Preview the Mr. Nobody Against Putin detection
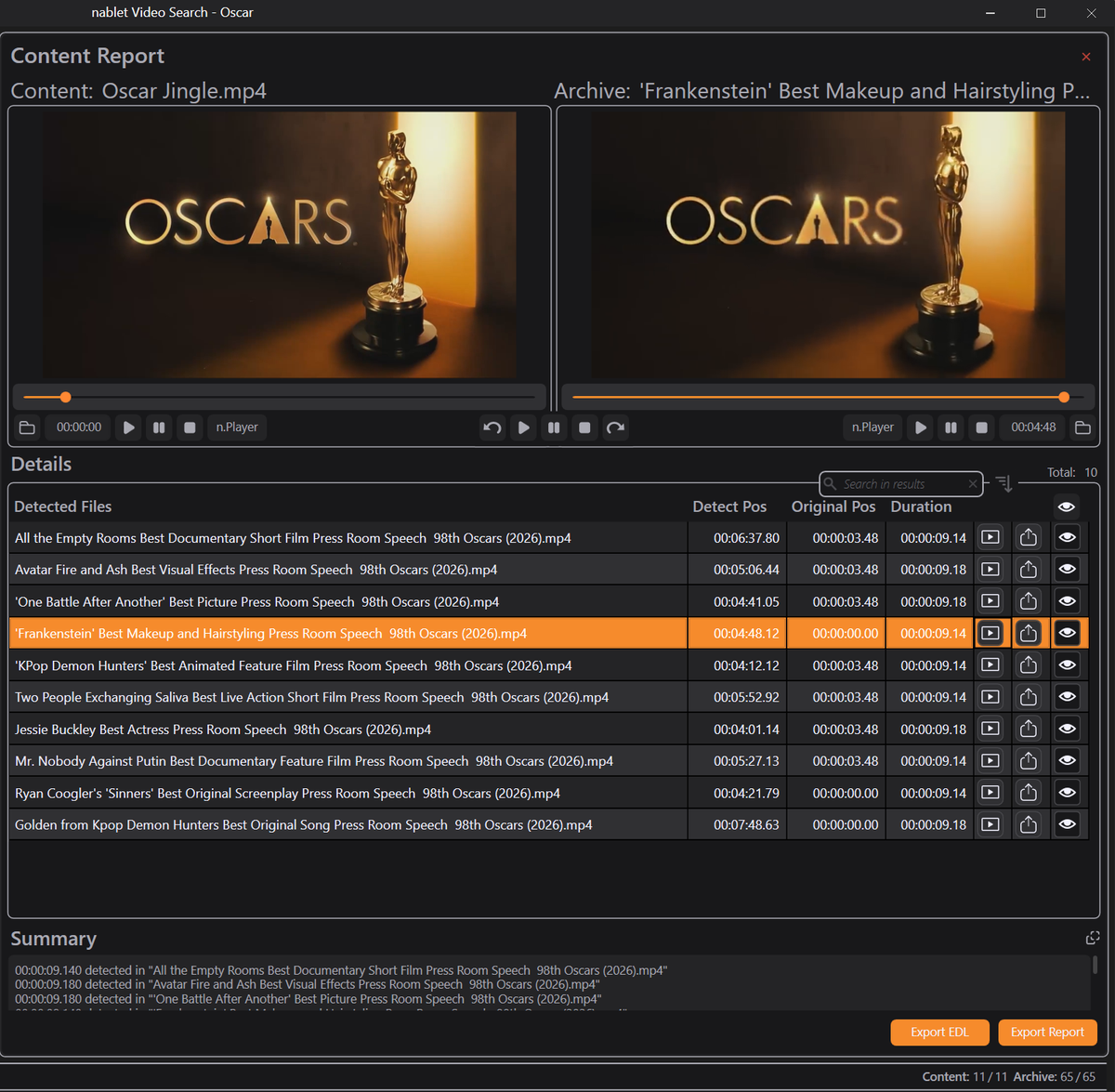This screenshot has width=1115, height=1092. click(991, 760)
